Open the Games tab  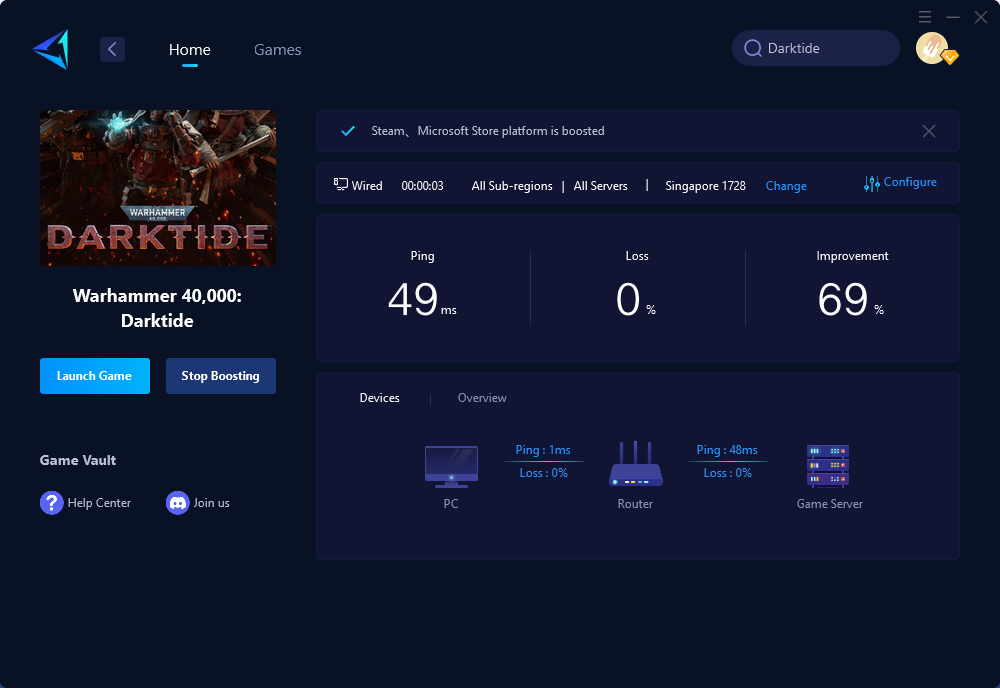pyautogui.click(x=277, y=49)
